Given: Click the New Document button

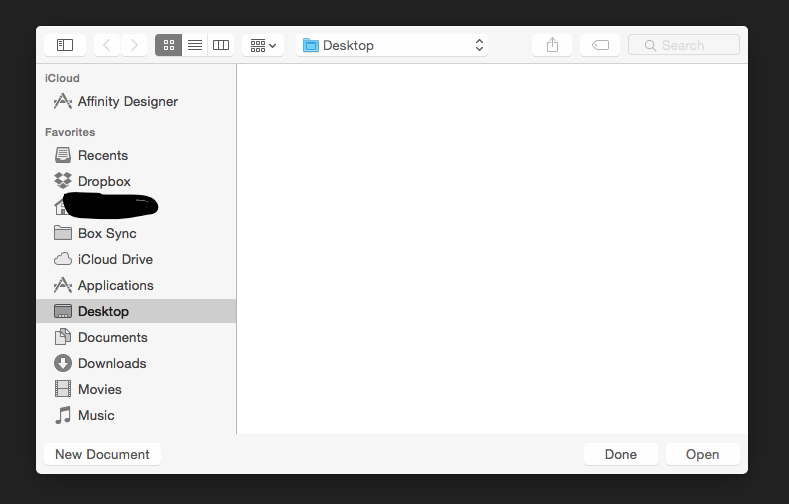Looking at the screenshot, I should [103, 454].
